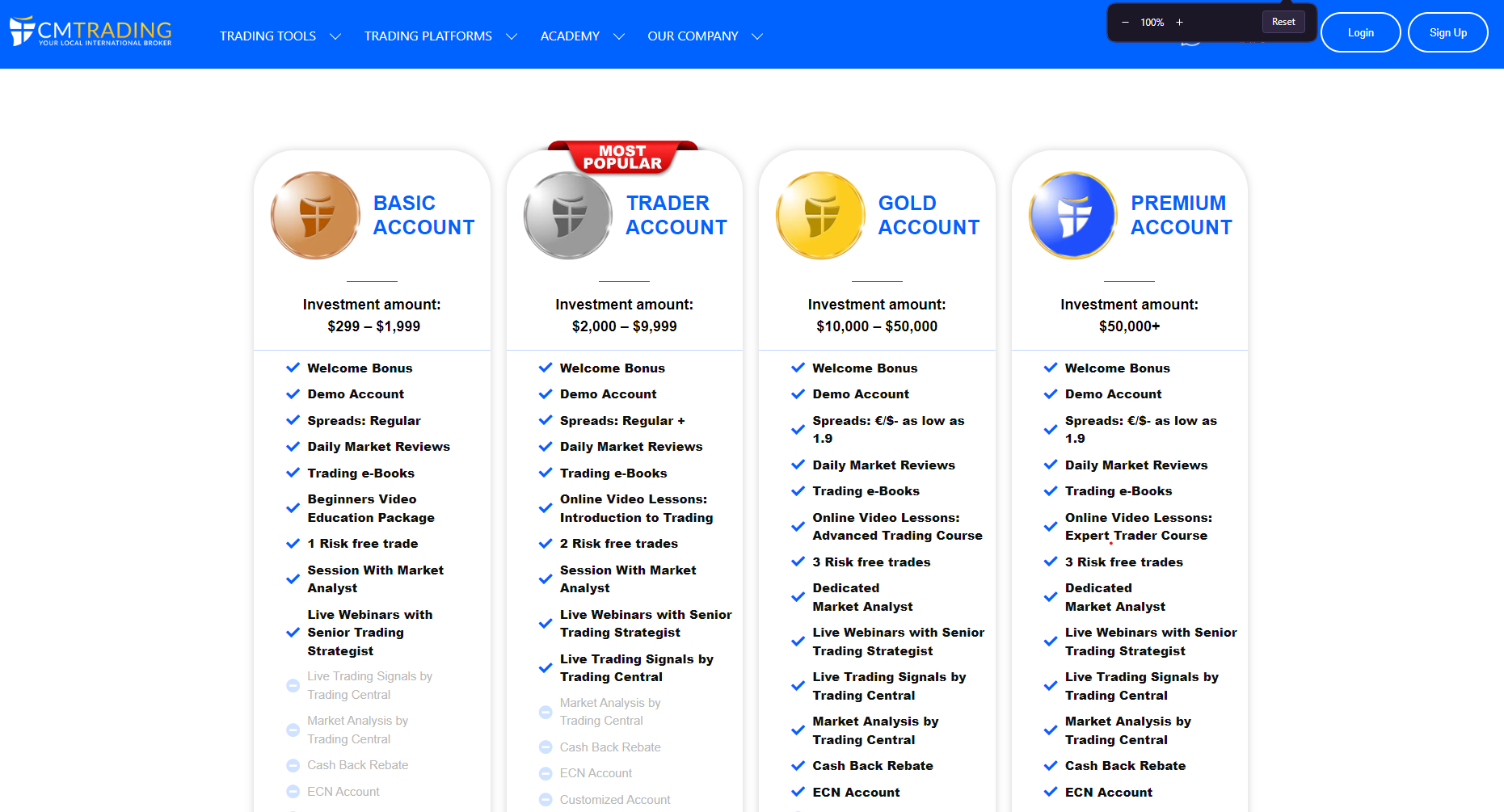
Task: Click Spreads: Regular + in Trader account
Action: pos(622,421)
